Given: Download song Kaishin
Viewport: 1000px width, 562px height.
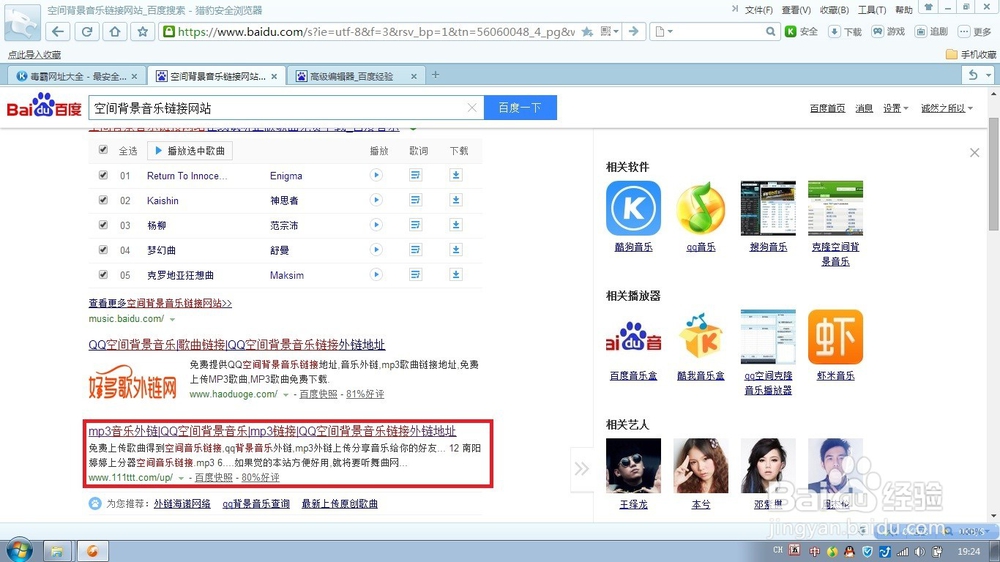Looking at the screenshot, I should [456, 200].
